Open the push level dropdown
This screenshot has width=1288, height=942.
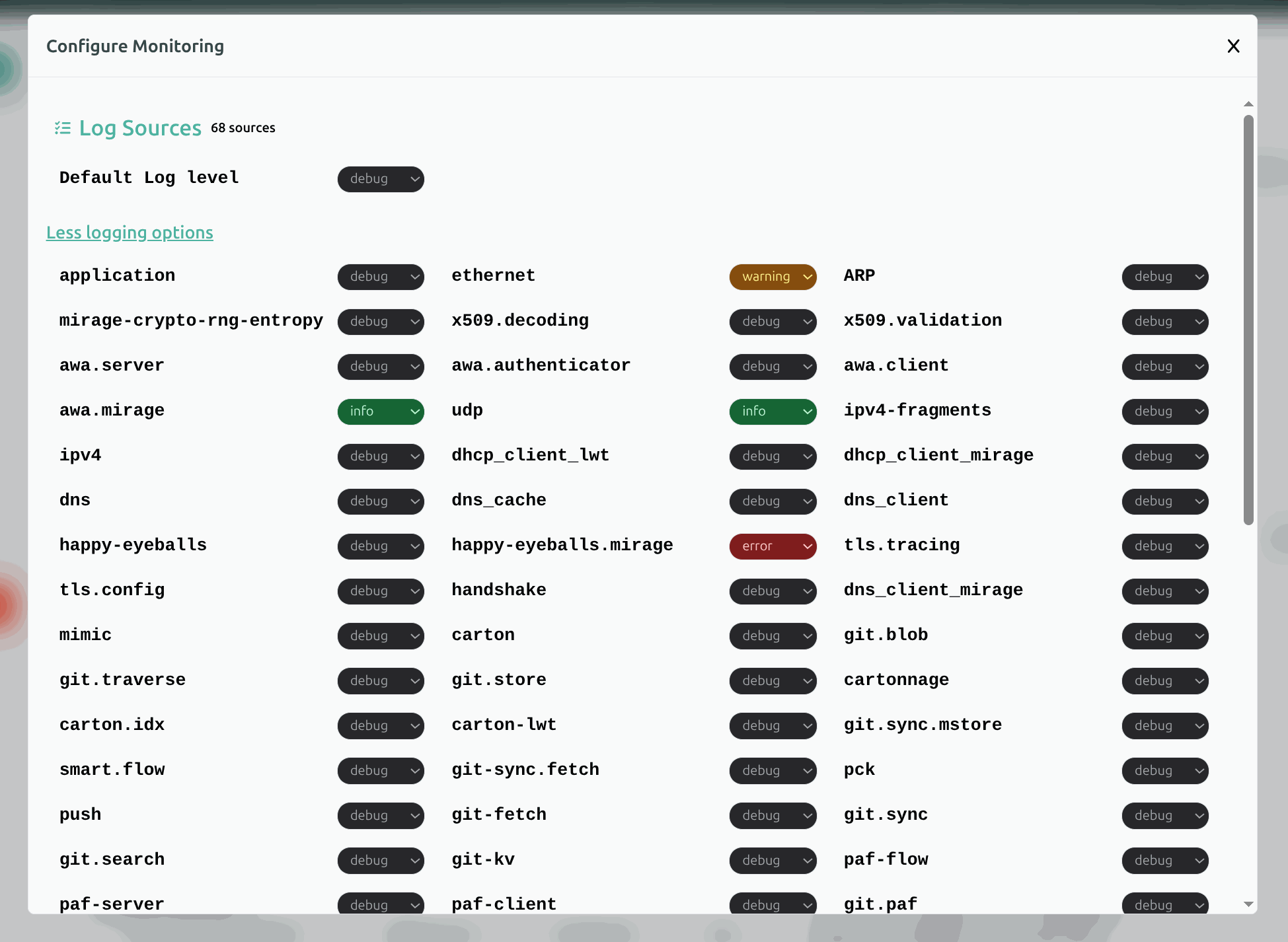381,816
